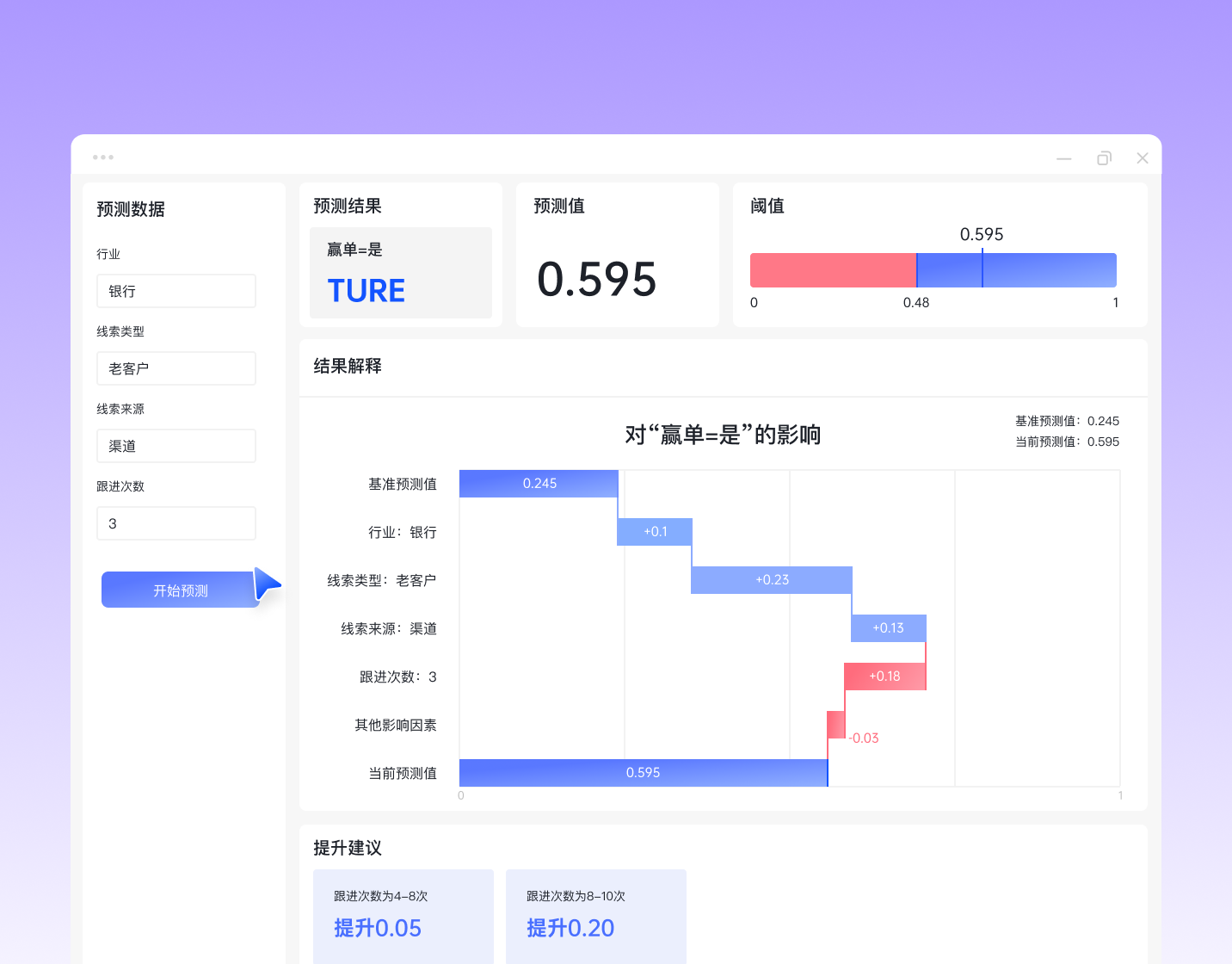Click the TURE prediction result box
This screenshot has height=964, width=1232.
pyautogui.click(x=401, y=273)
